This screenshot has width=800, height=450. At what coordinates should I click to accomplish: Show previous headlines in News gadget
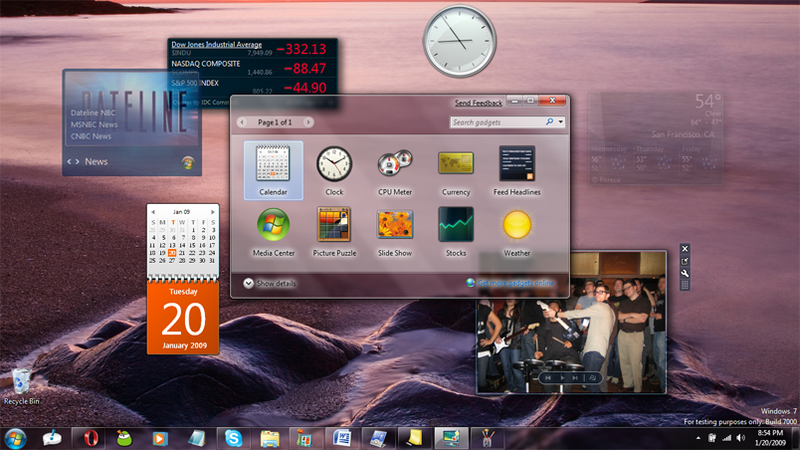pyautogui.click(x=69, y=161)
